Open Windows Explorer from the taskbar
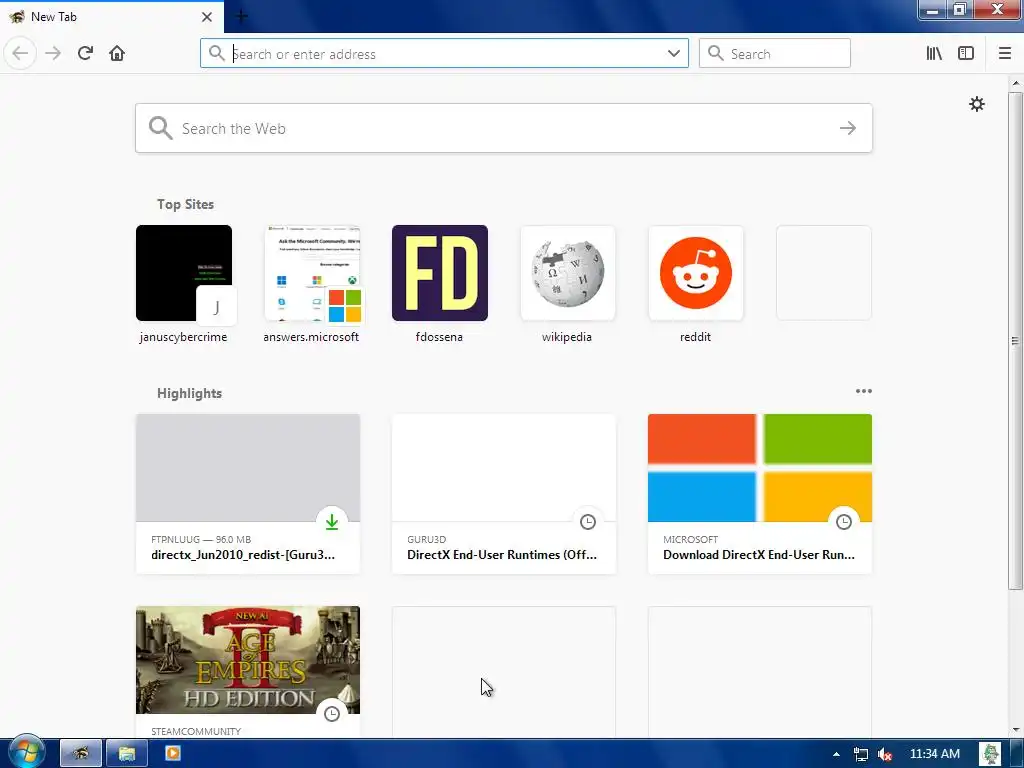 (127, 754)
